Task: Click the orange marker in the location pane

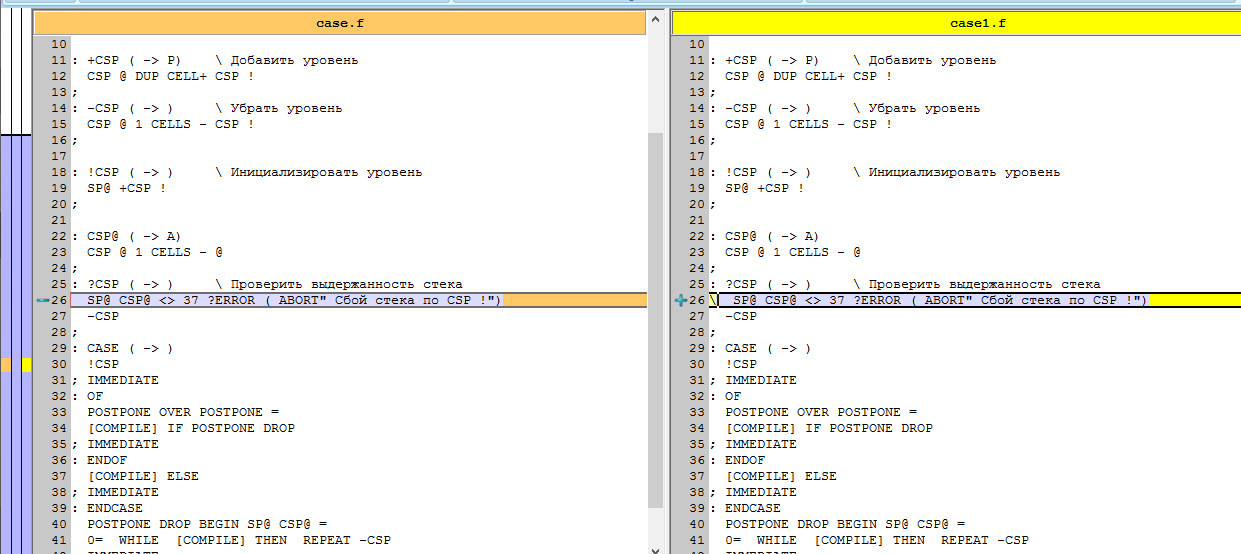Action: coord(6,365)
